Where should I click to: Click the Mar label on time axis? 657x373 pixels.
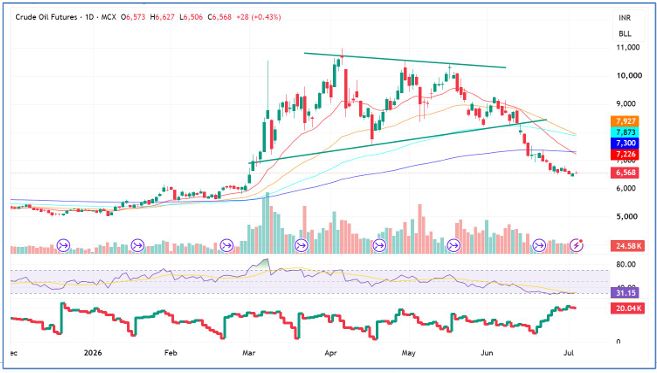(248, 353)
